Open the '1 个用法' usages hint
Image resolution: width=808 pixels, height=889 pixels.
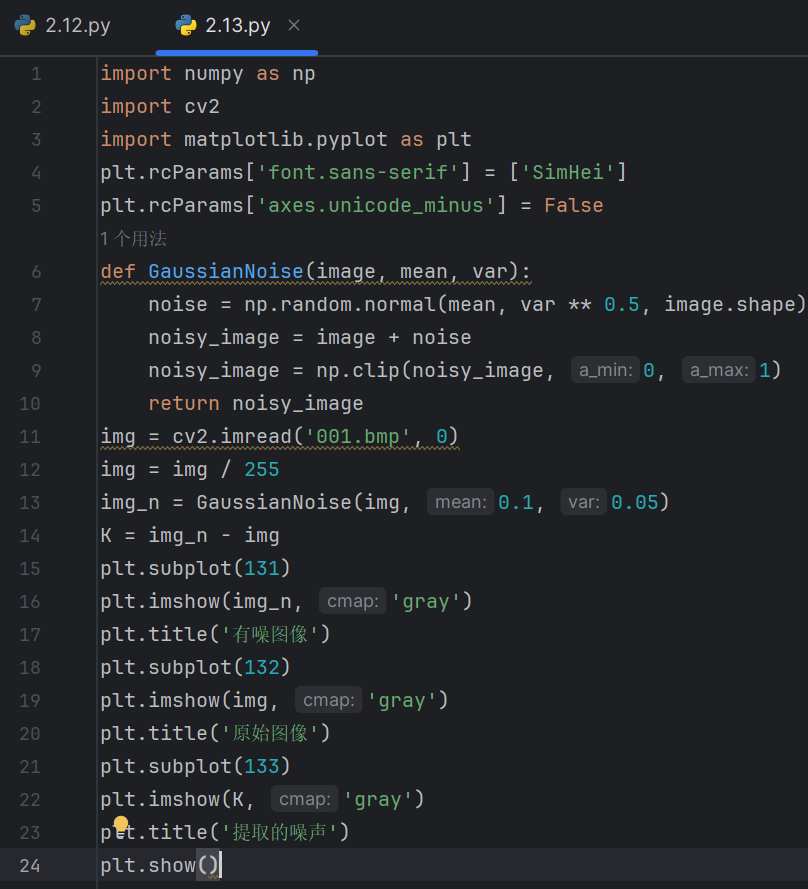[x=134, y=239]
